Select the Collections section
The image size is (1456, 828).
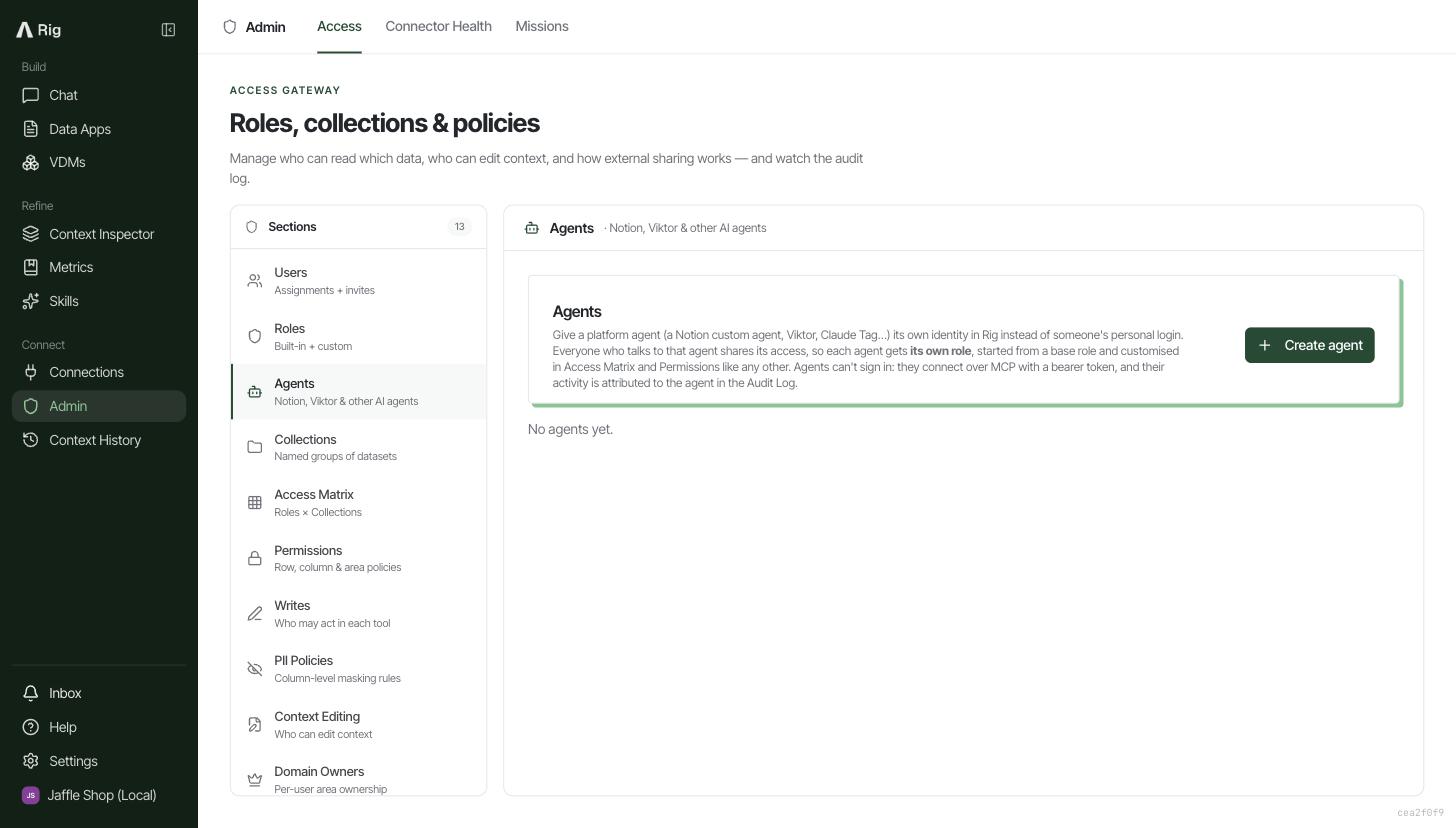(358, 447)
